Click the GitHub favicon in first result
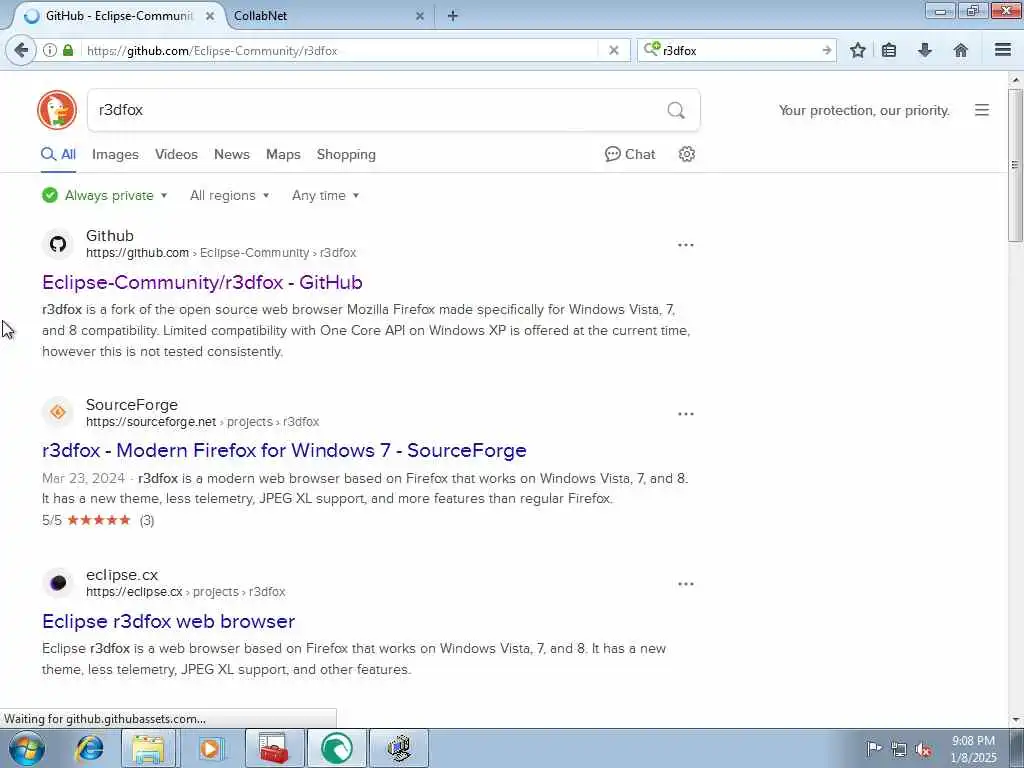Viewport: 1024px width, 768px height. click(x=57, y=244)
